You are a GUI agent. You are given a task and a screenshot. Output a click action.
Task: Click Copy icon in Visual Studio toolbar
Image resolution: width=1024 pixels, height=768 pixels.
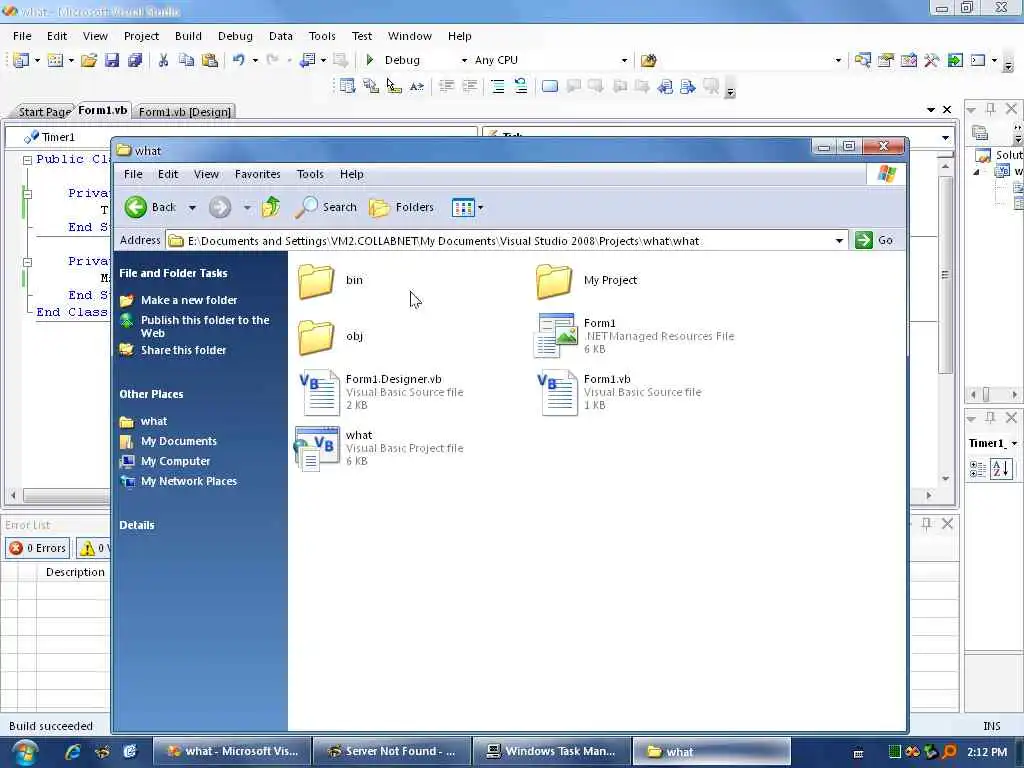(186, 60)
